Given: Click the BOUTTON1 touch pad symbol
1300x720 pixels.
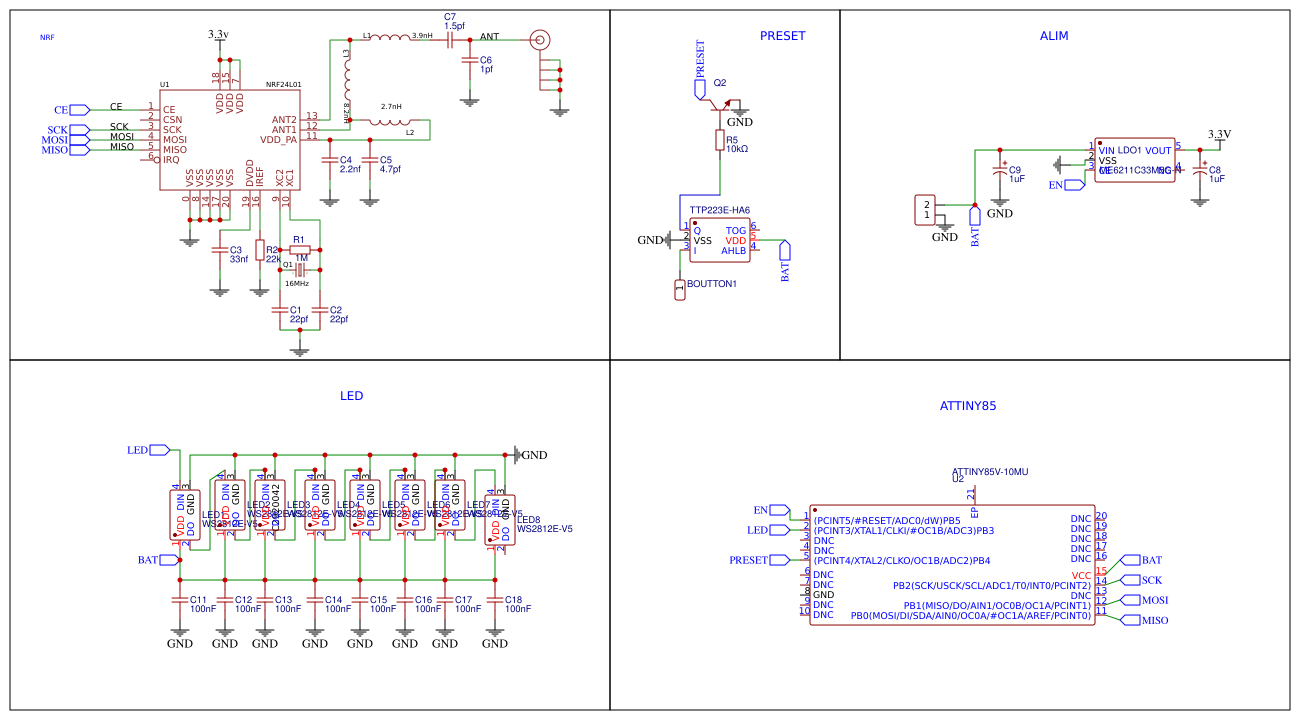Looking at the screenshot, I should coord(680,289).
